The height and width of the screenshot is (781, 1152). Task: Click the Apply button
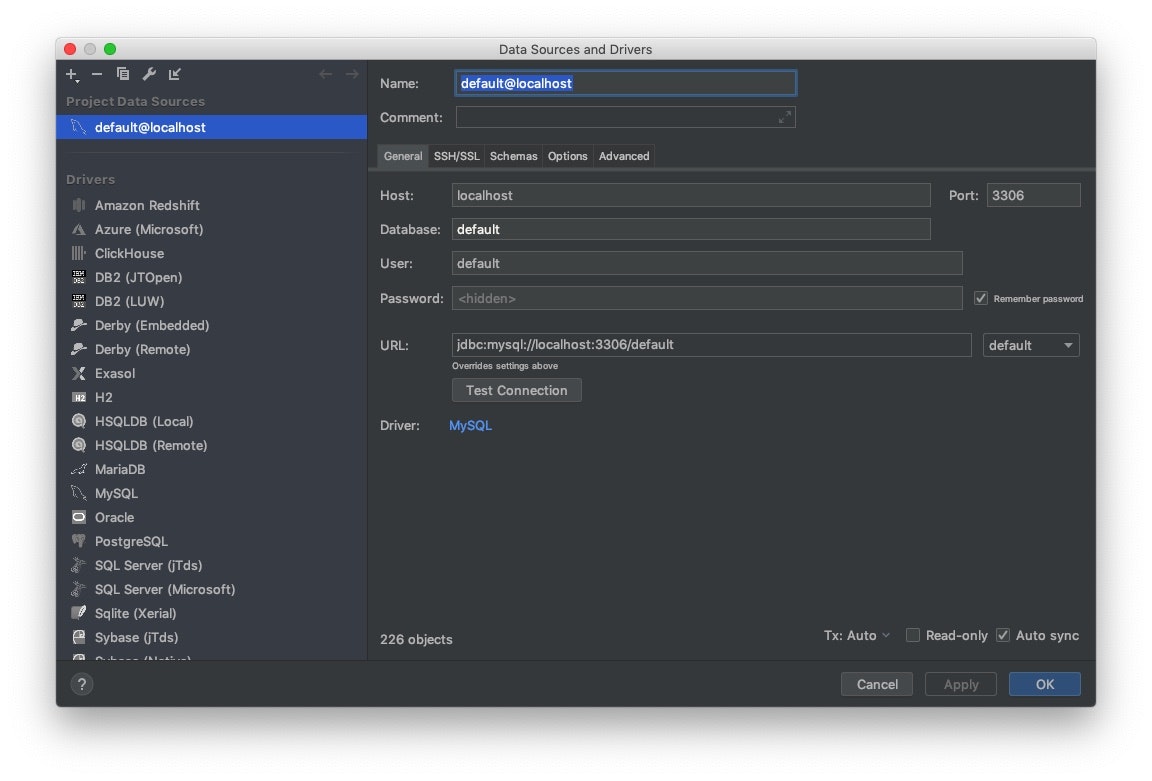coord(961,684)
